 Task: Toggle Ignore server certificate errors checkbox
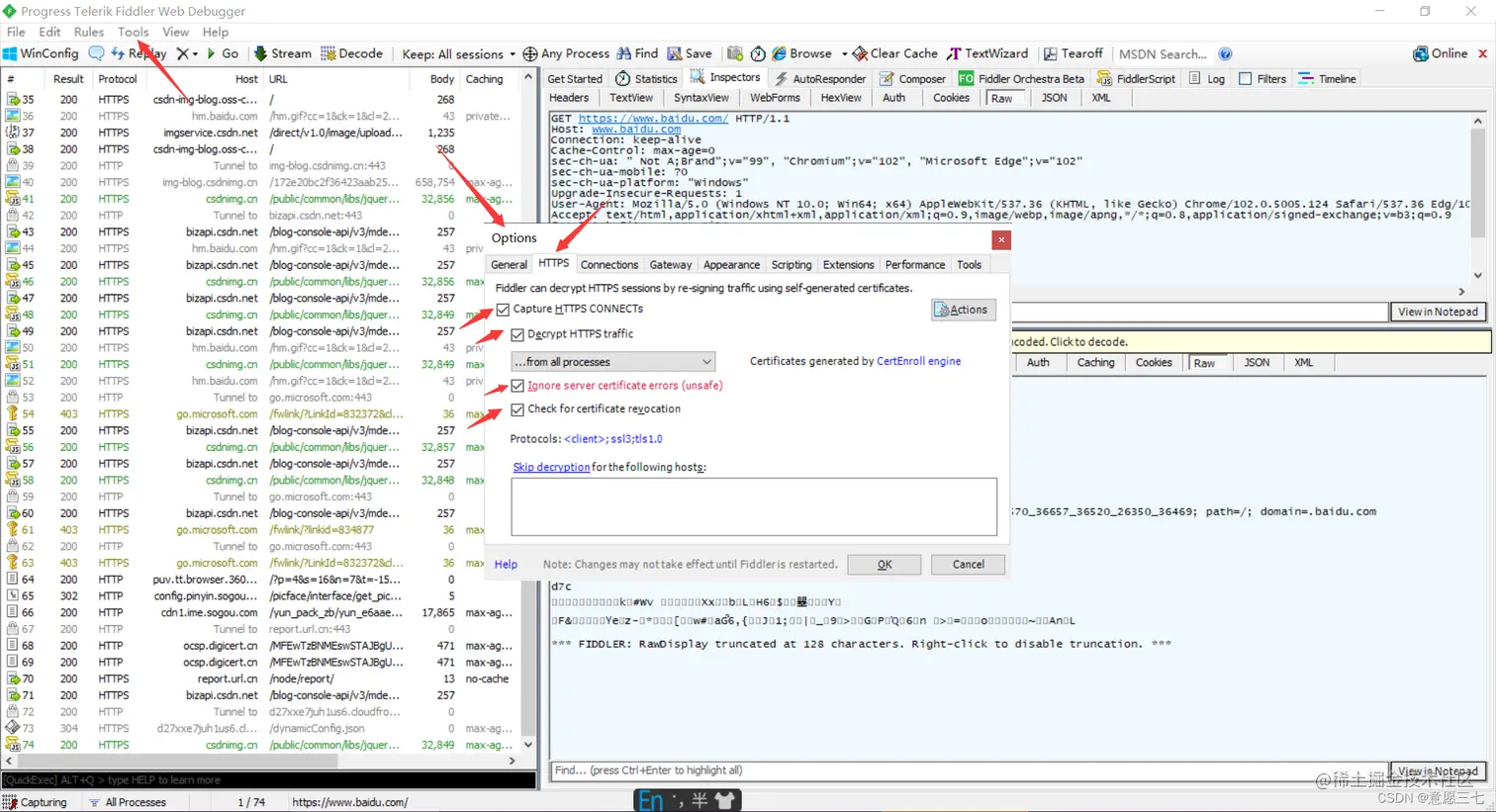pos(517,386)
